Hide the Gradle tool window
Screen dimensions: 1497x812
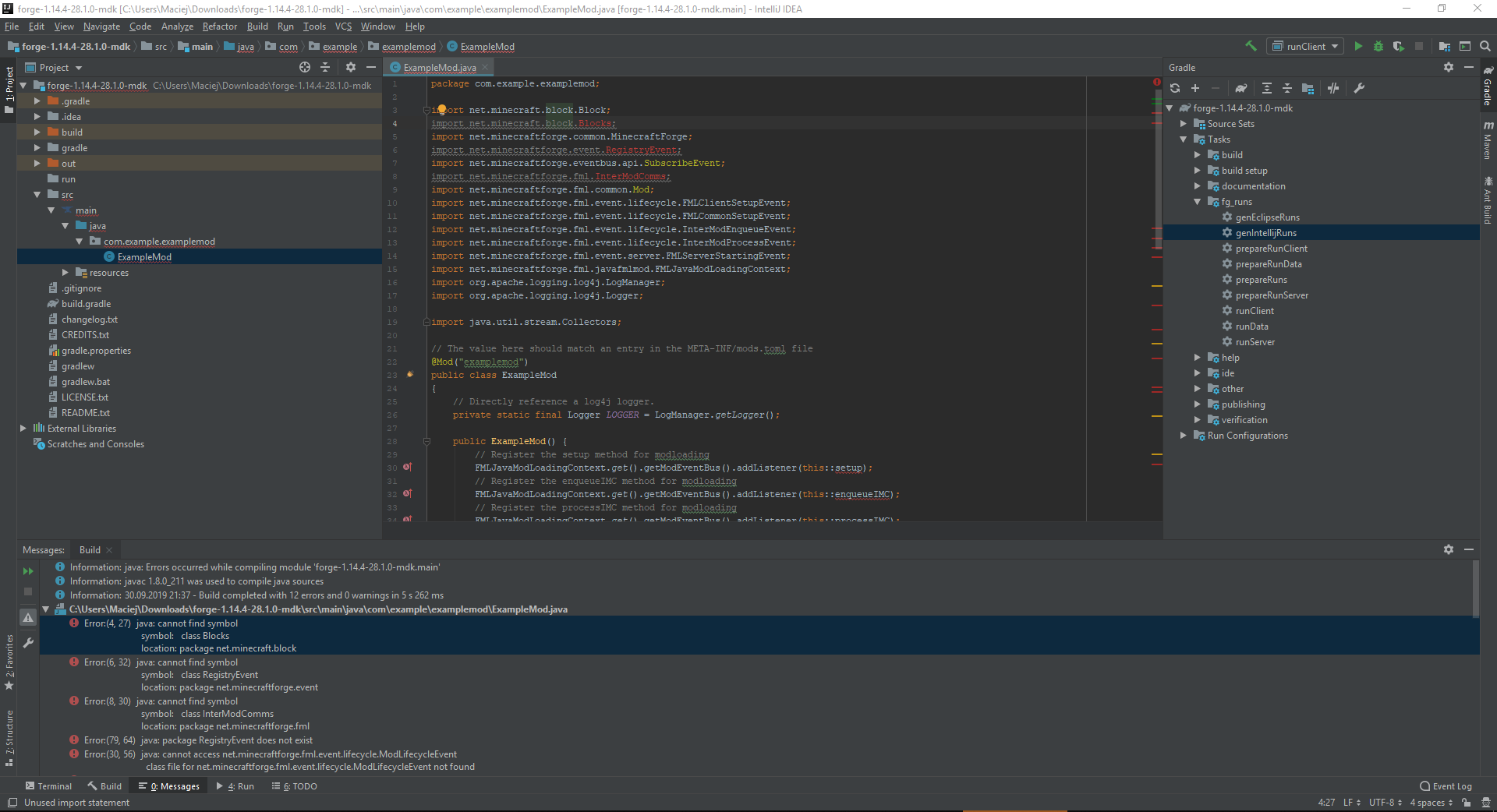1469,67
